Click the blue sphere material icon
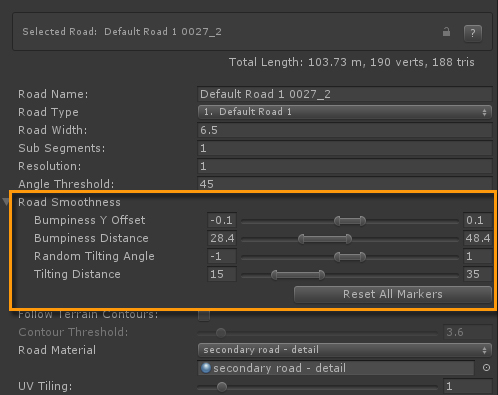Image resolution: width=498 pixels, height=395 pixels. click(206, 368)
